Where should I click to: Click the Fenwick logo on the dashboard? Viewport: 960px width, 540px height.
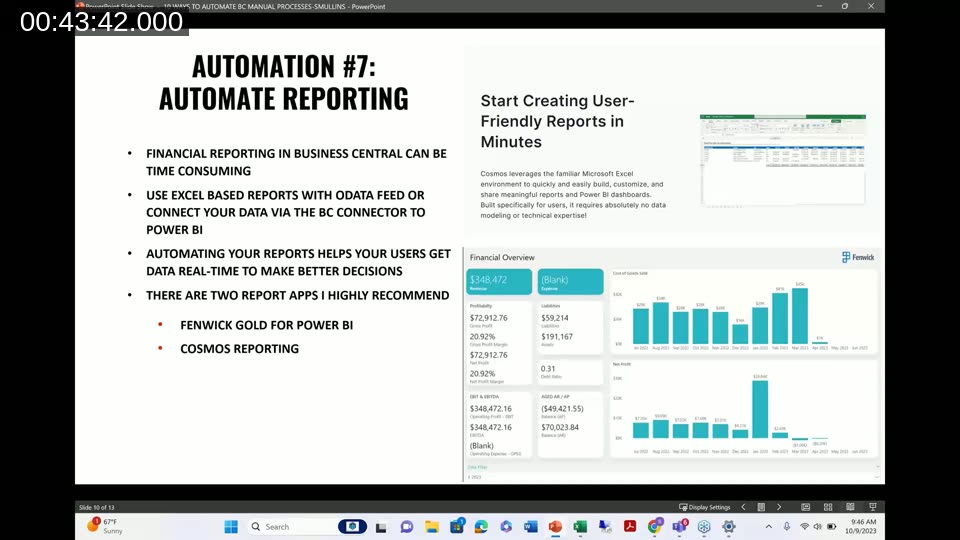[858, 257]
